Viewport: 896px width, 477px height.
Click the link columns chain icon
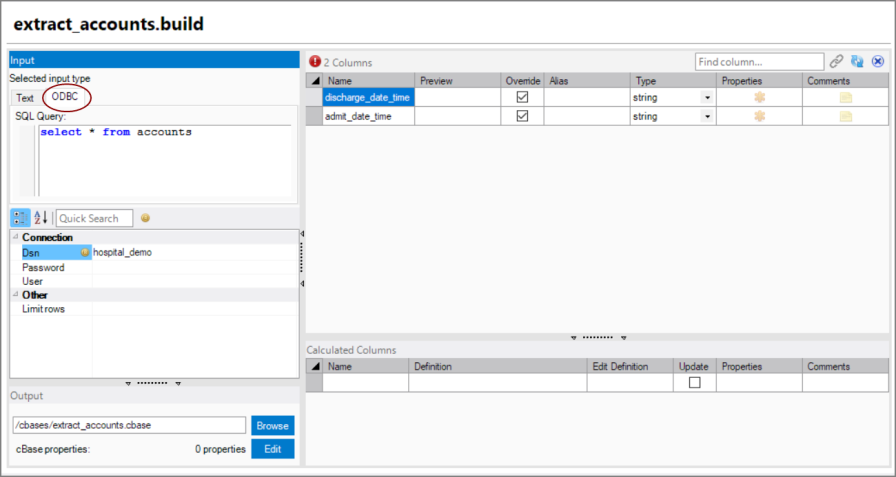[837, 61]
